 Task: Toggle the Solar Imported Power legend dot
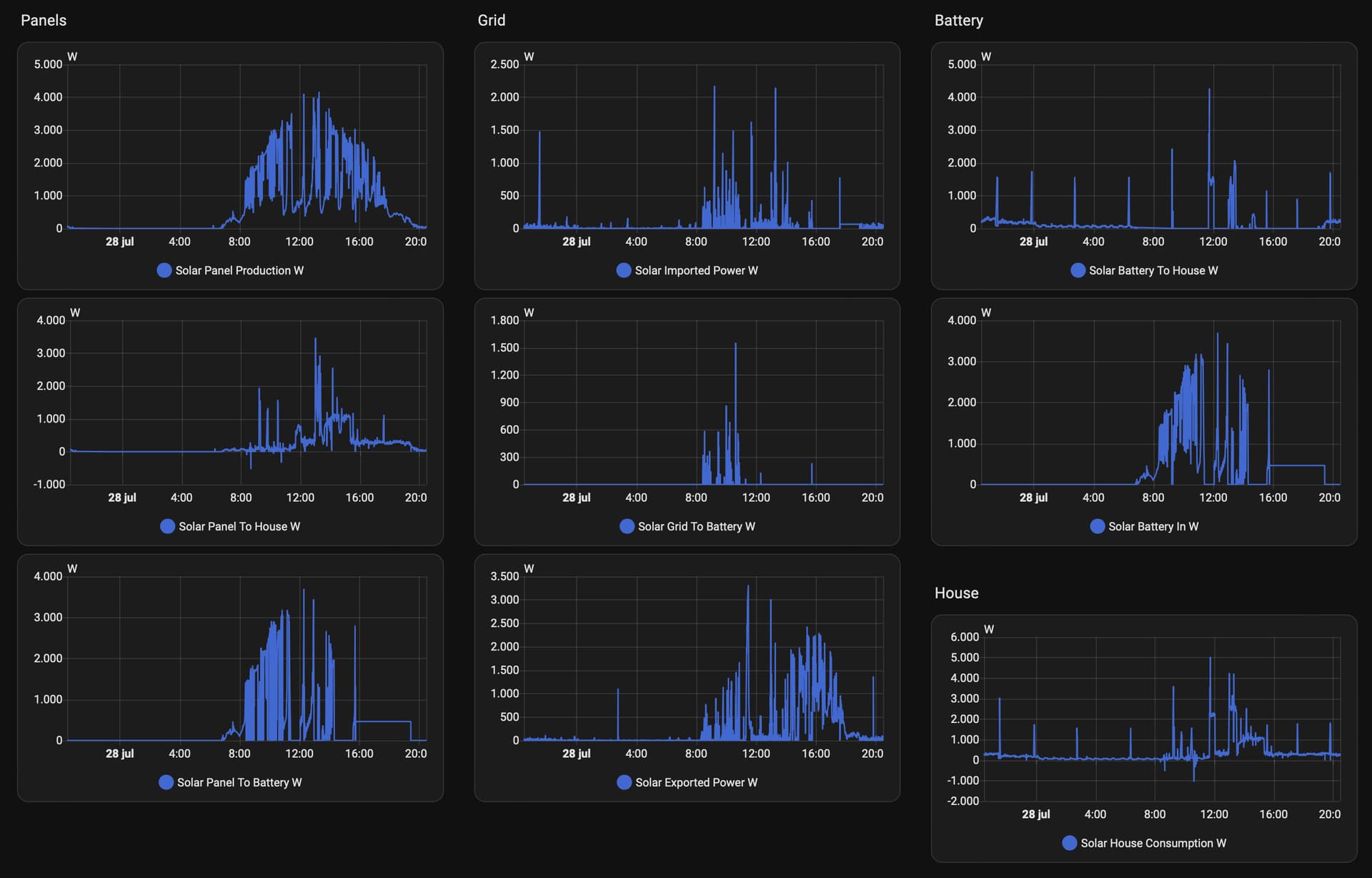point(624,270)
